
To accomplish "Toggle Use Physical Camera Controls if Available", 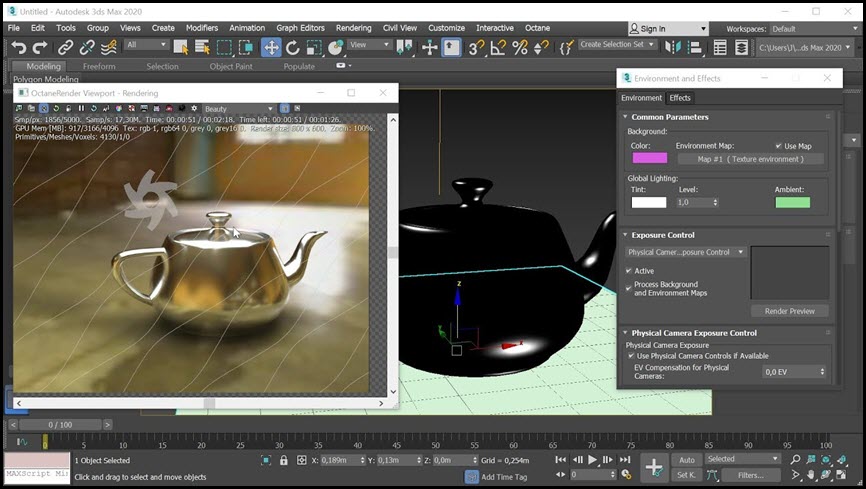I will [x=631, y=356].
